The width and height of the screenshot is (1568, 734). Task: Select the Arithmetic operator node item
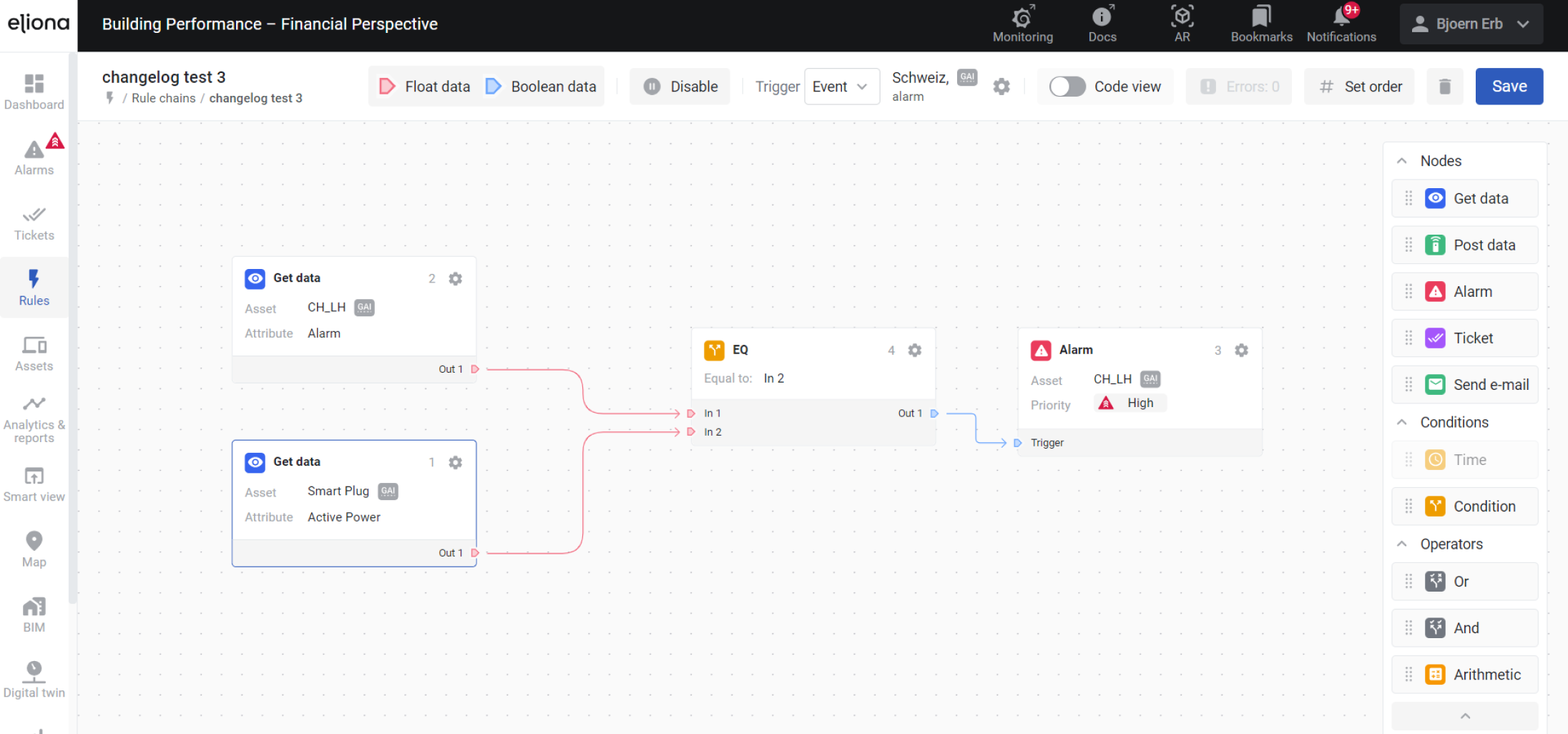[x=1486, y=675]
